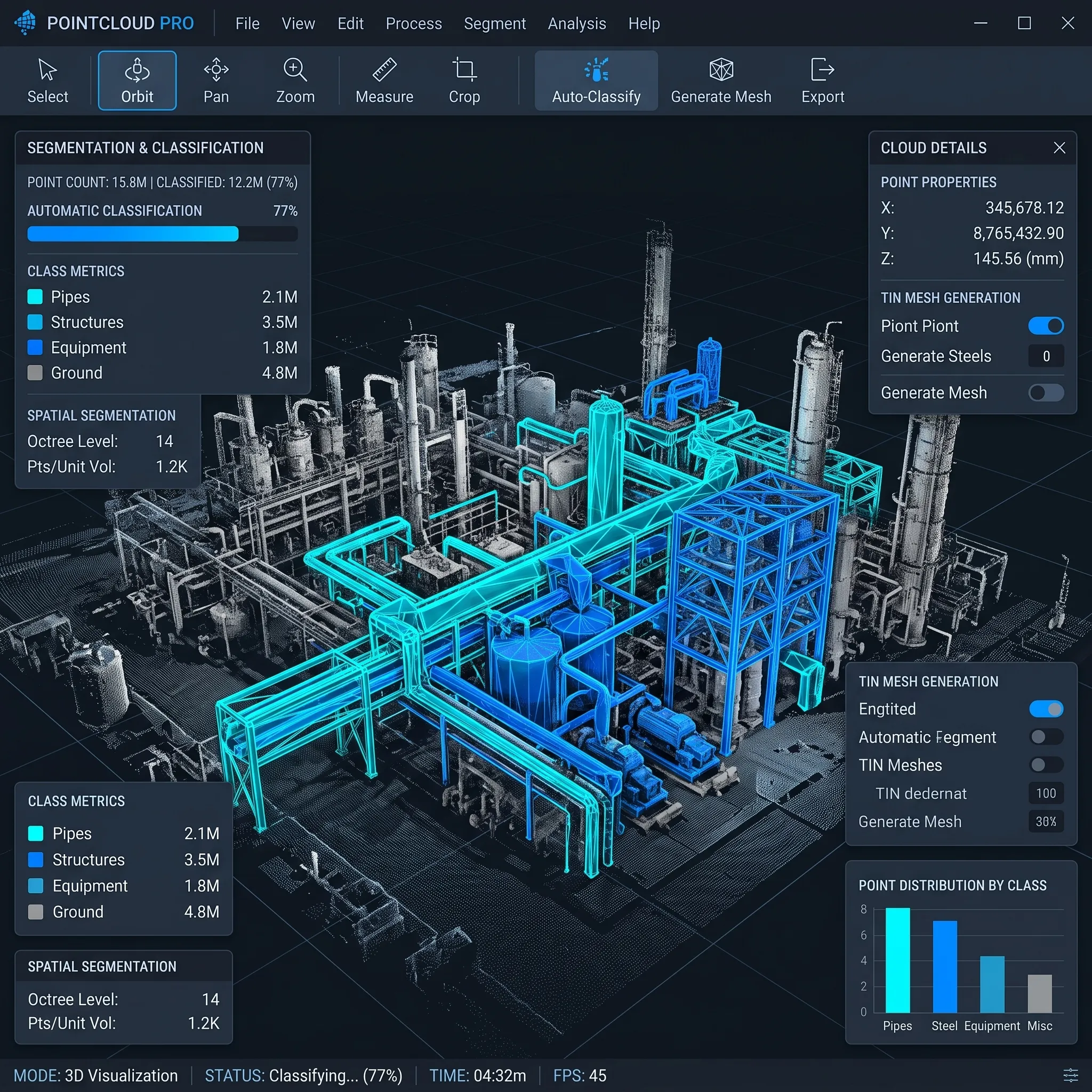The height and width of the screenshot is (1092, 1092).
Task: Enable the Generate Mesh switch in Cloud Details
Action: point(1046,392)
